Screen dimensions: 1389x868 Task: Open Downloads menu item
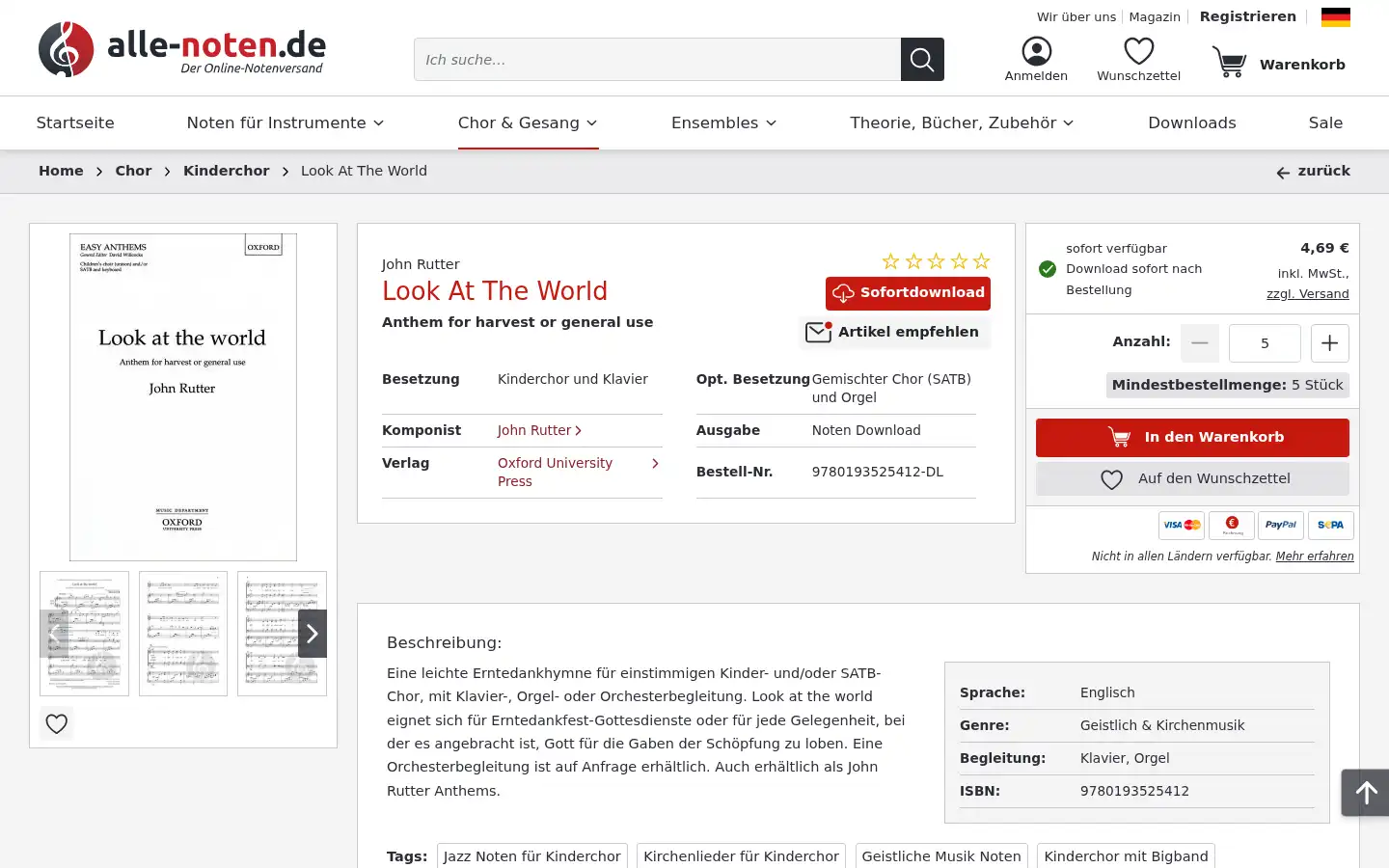pyautogui.click(x=1192, y=122)
